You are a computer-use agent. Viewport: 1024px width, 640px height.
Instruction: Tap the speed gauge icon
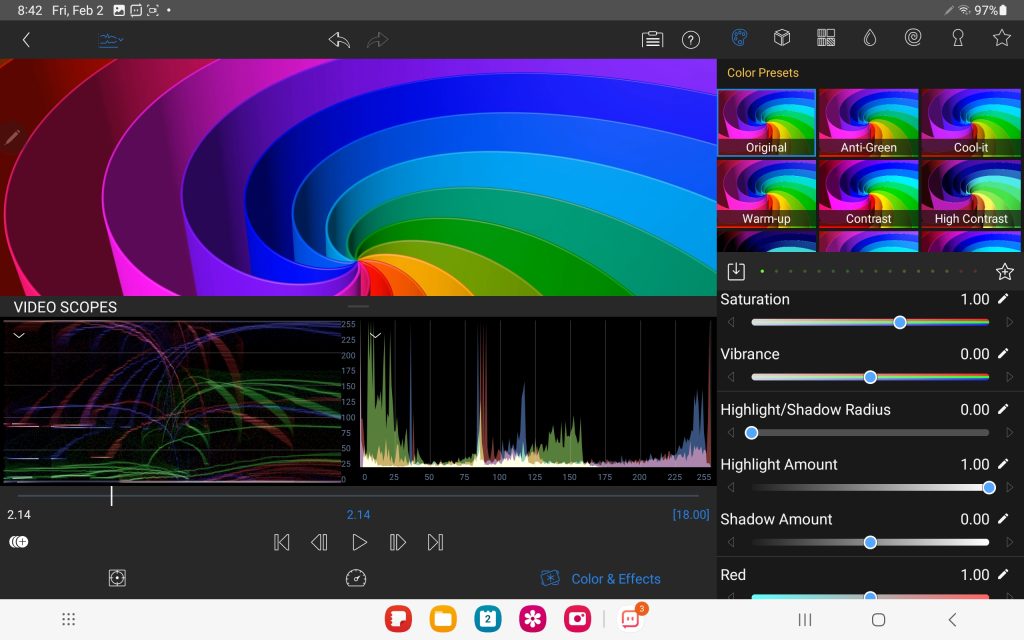pos(357,578)
